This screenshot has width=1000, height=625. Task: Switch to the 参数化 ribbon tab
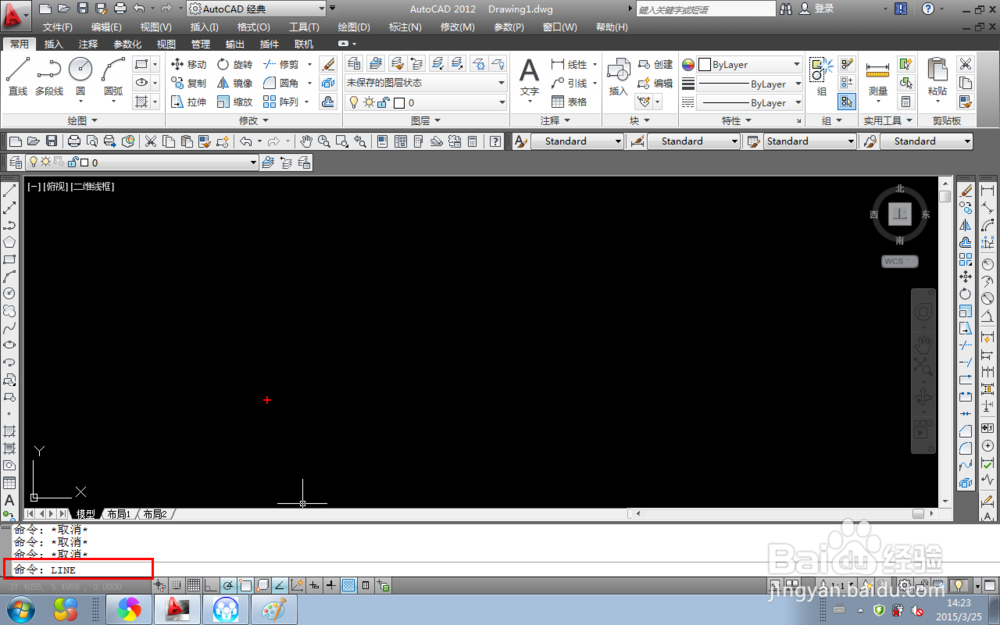(127, 44)
